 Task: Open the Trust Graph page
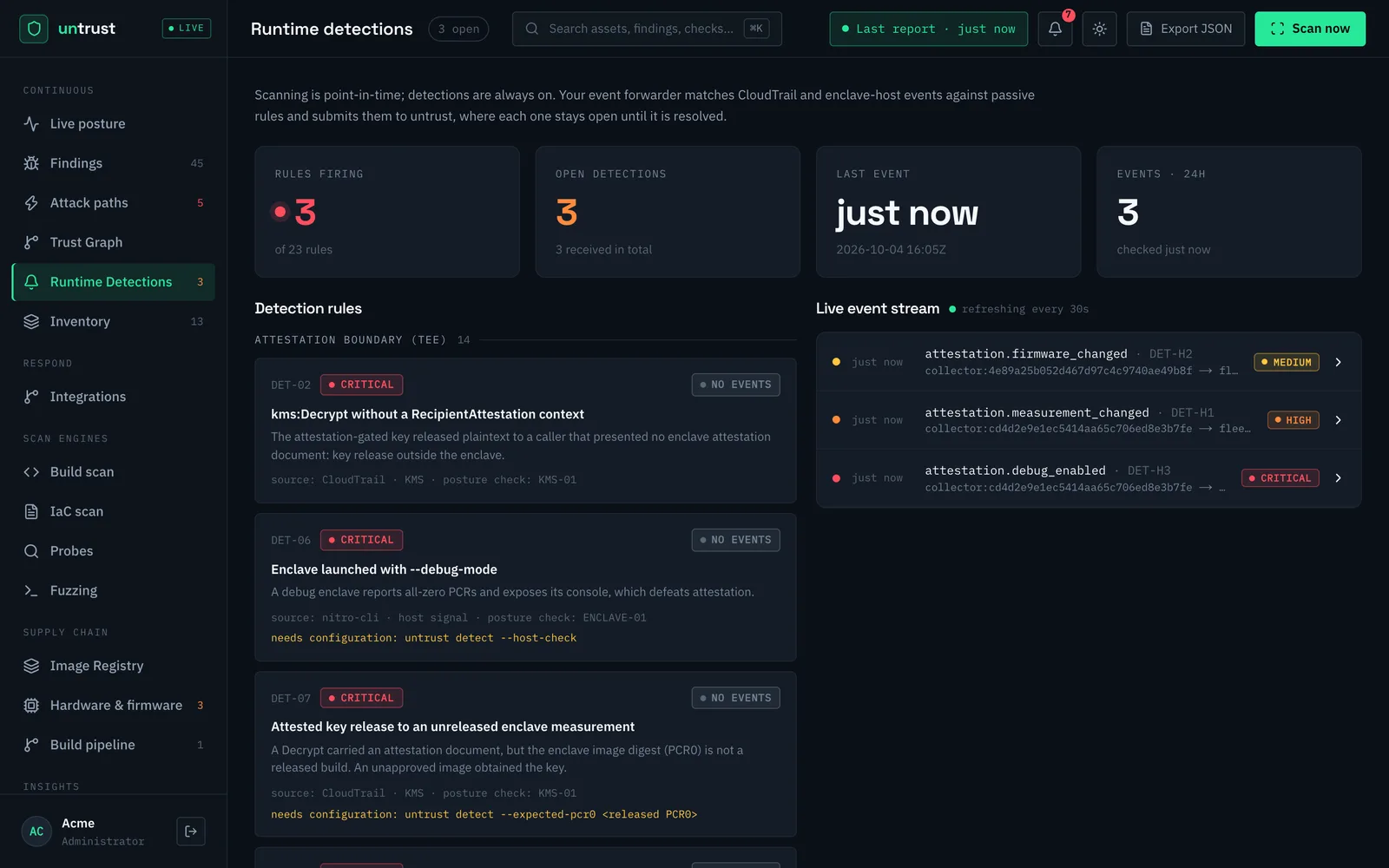click(x=114, y=242)
